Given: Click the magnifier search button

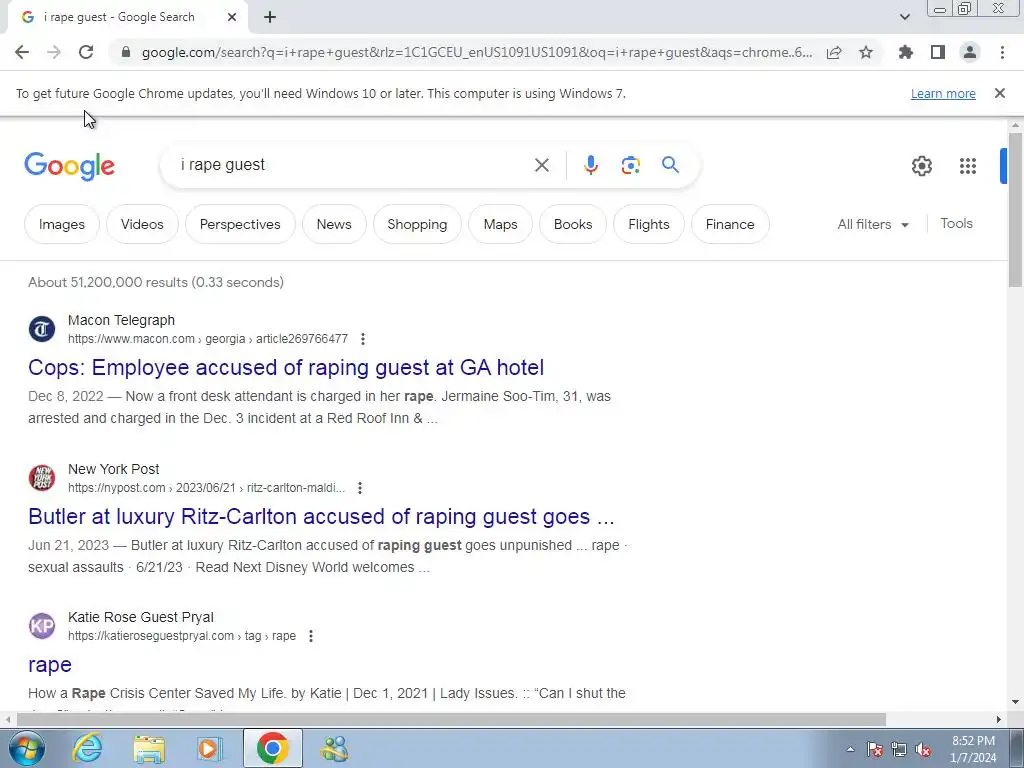Looking at the screenshot, I should click(670, 165).
